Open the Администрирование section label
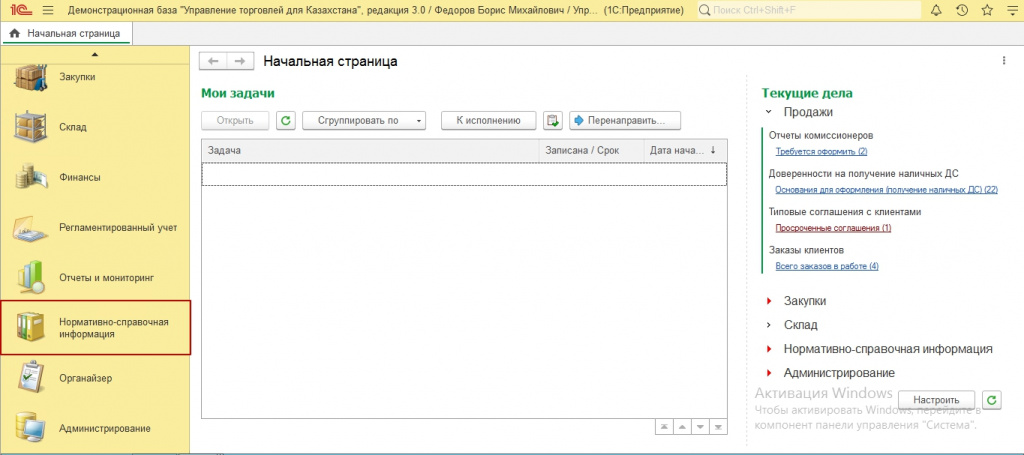The height and width of the screenshot is (455, 1024). click(x=104, y=429)
